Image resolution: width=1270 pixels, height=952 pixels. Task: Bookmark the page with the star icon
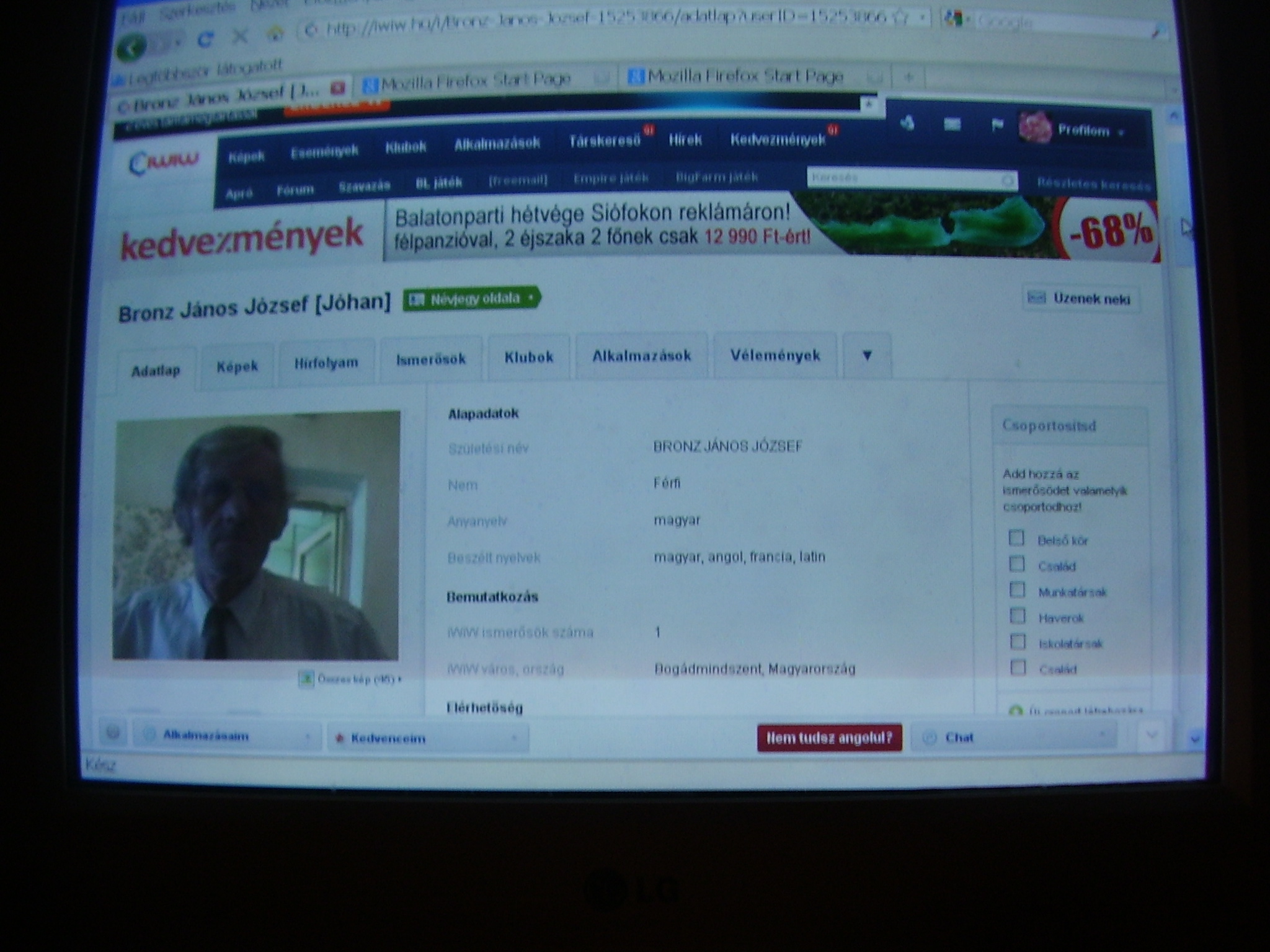(x=900, y=18)
